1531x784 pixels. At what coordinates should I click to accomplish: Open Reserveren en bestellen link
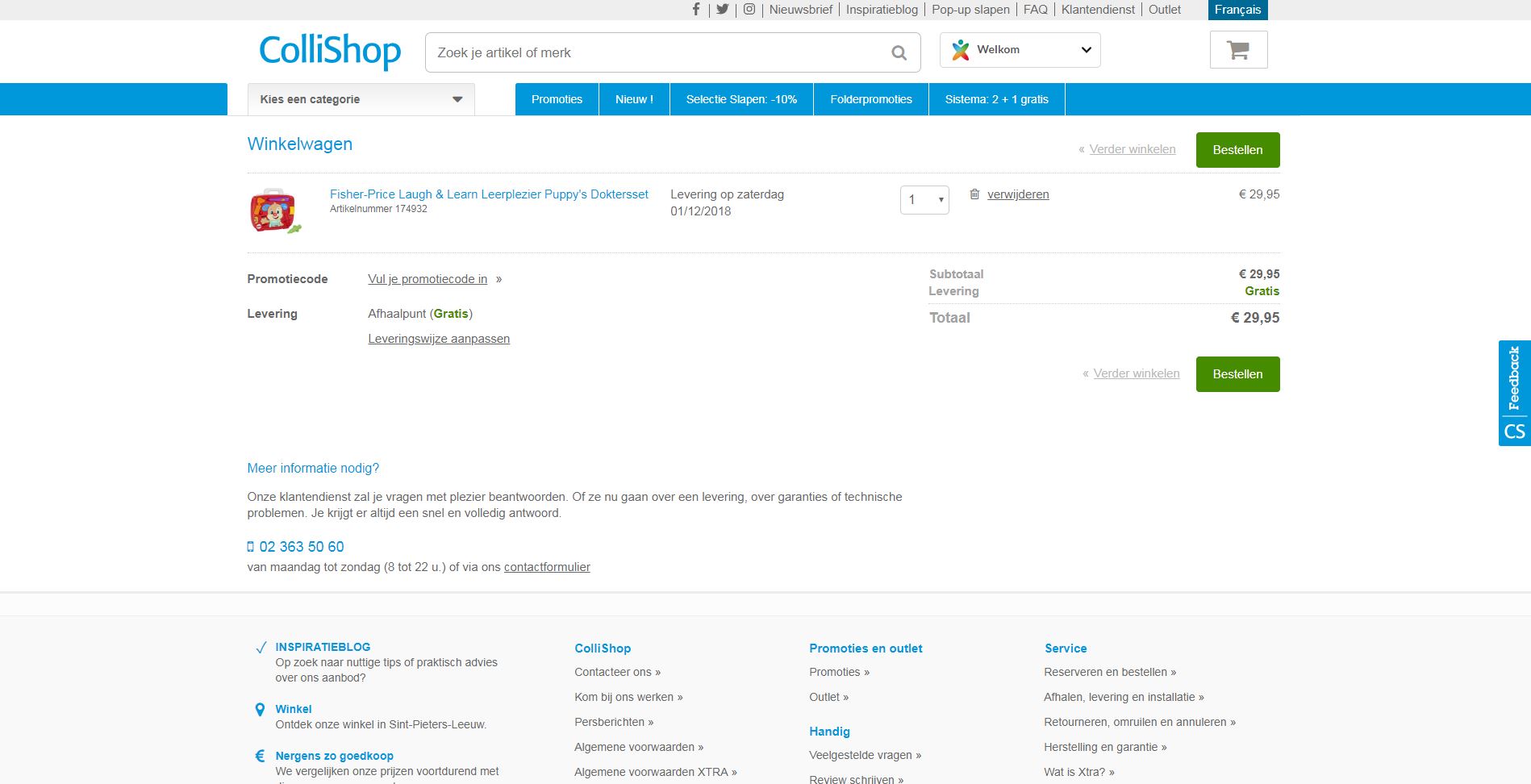1110,672
